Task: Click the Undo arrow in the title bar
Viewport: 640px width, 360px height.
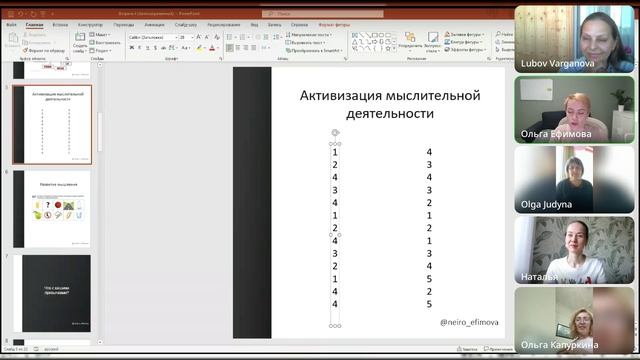Action: (x=20, y=14)
